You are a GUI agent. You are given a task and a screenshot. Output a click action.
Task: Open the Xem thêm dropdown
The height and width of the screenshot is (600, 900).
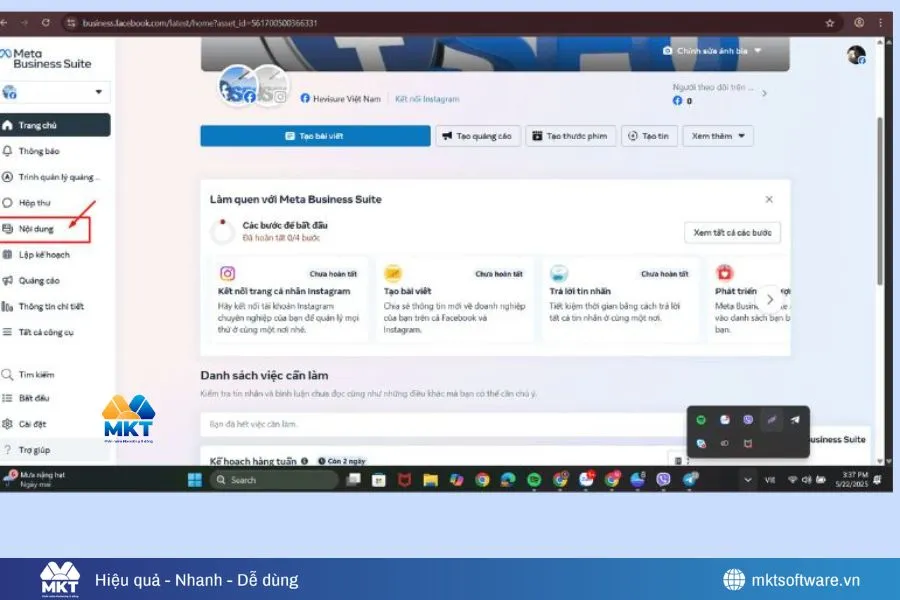pyautogui.click(x=717, y=136)
